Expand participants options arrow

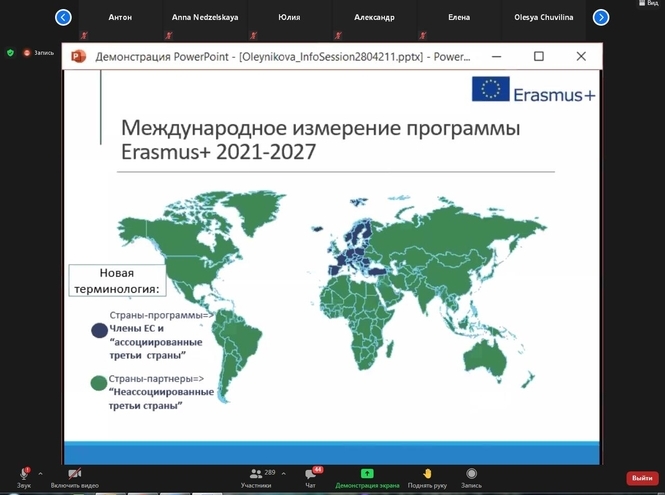click(x=283, y=473)
